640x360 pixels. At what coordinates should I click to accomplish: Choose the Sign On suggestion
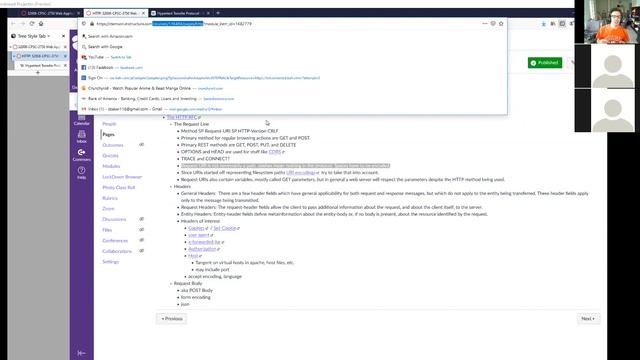[x=292, y=78]
